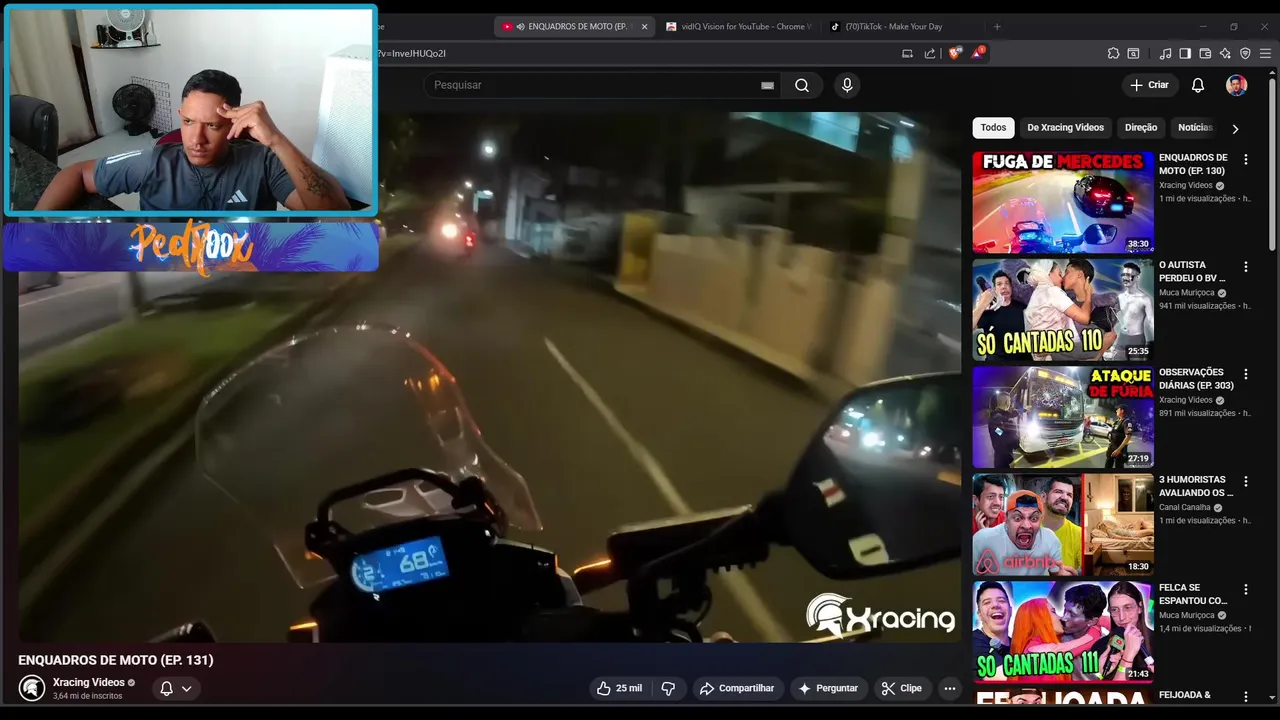
Task: Open FELCA SE ESPANTOU video title
Action: (x=1193, y=594)
